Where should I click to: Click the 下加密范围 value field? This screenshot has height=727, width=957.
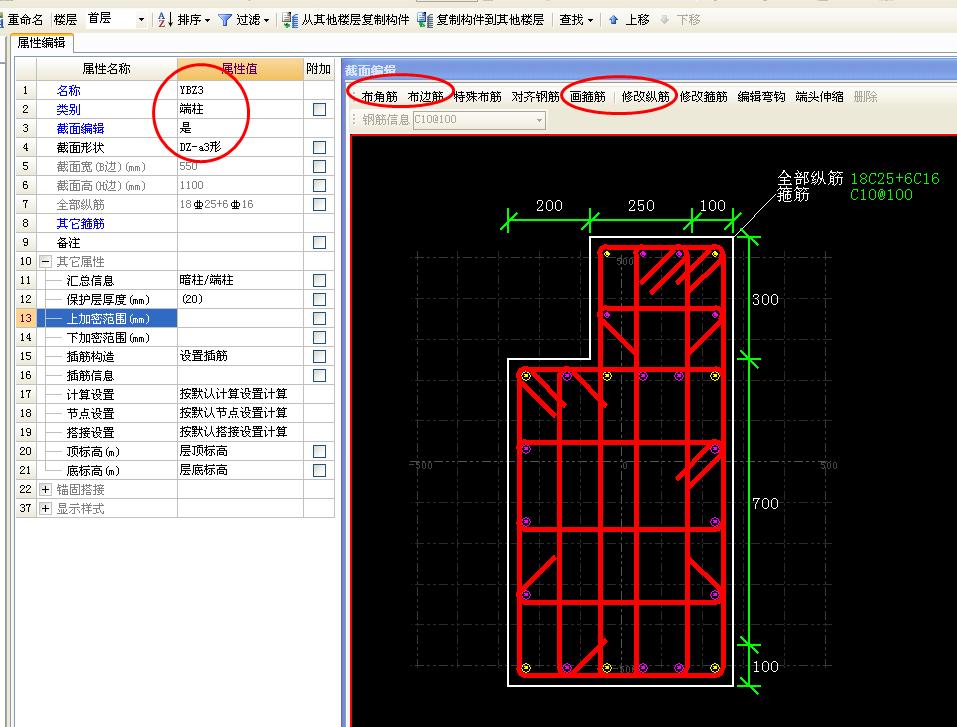[240, 337]
